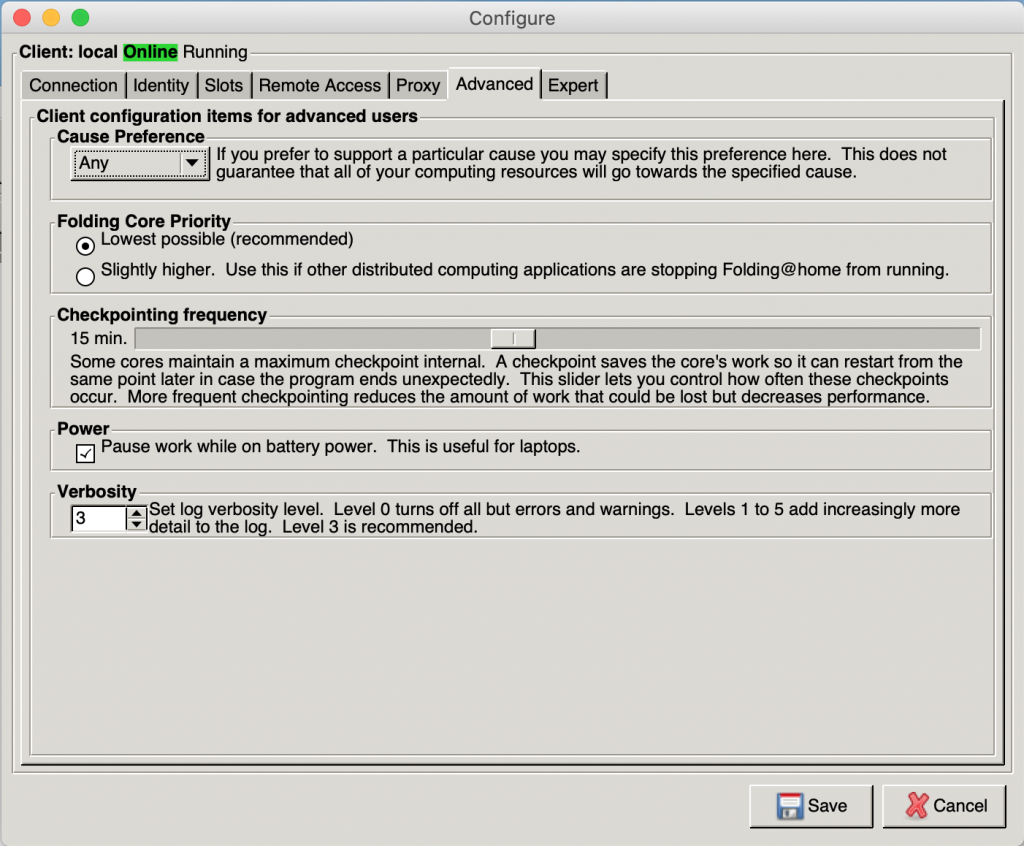The image size is (1024, 846).
Task: Click the floppy disk Save icon
Action: coord(790,805)
